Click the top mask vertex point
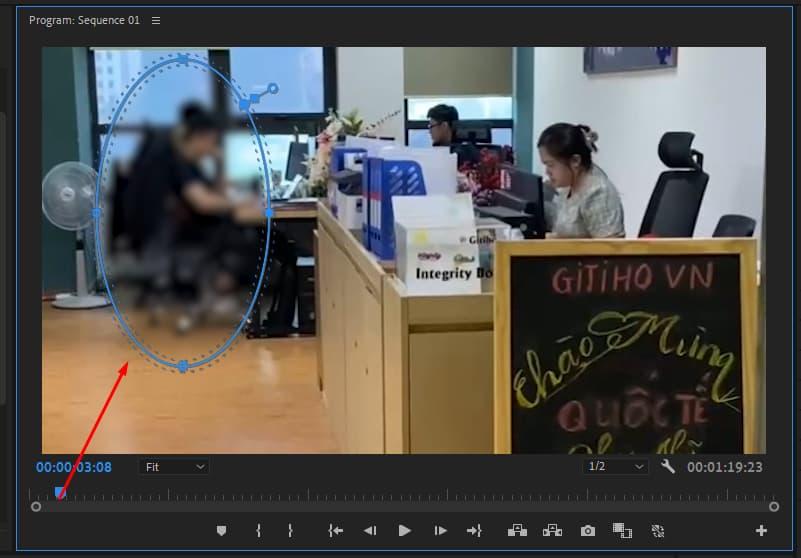The image size is (801, 558). click(183, 60)
